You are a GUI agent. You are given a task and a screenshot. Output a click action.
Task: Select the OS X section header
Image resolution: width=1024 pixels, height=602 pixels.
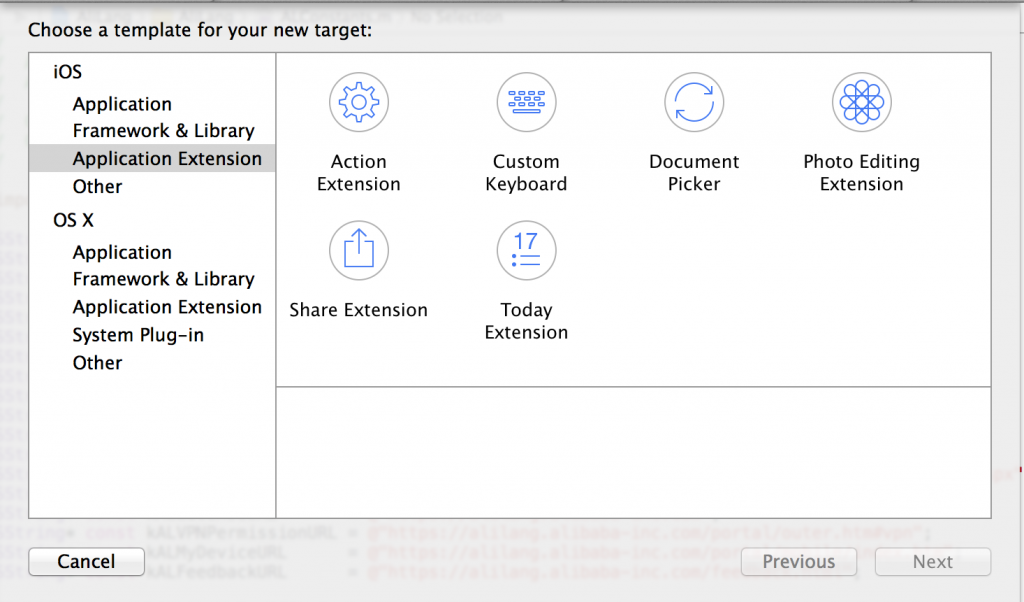pos(73,220)
